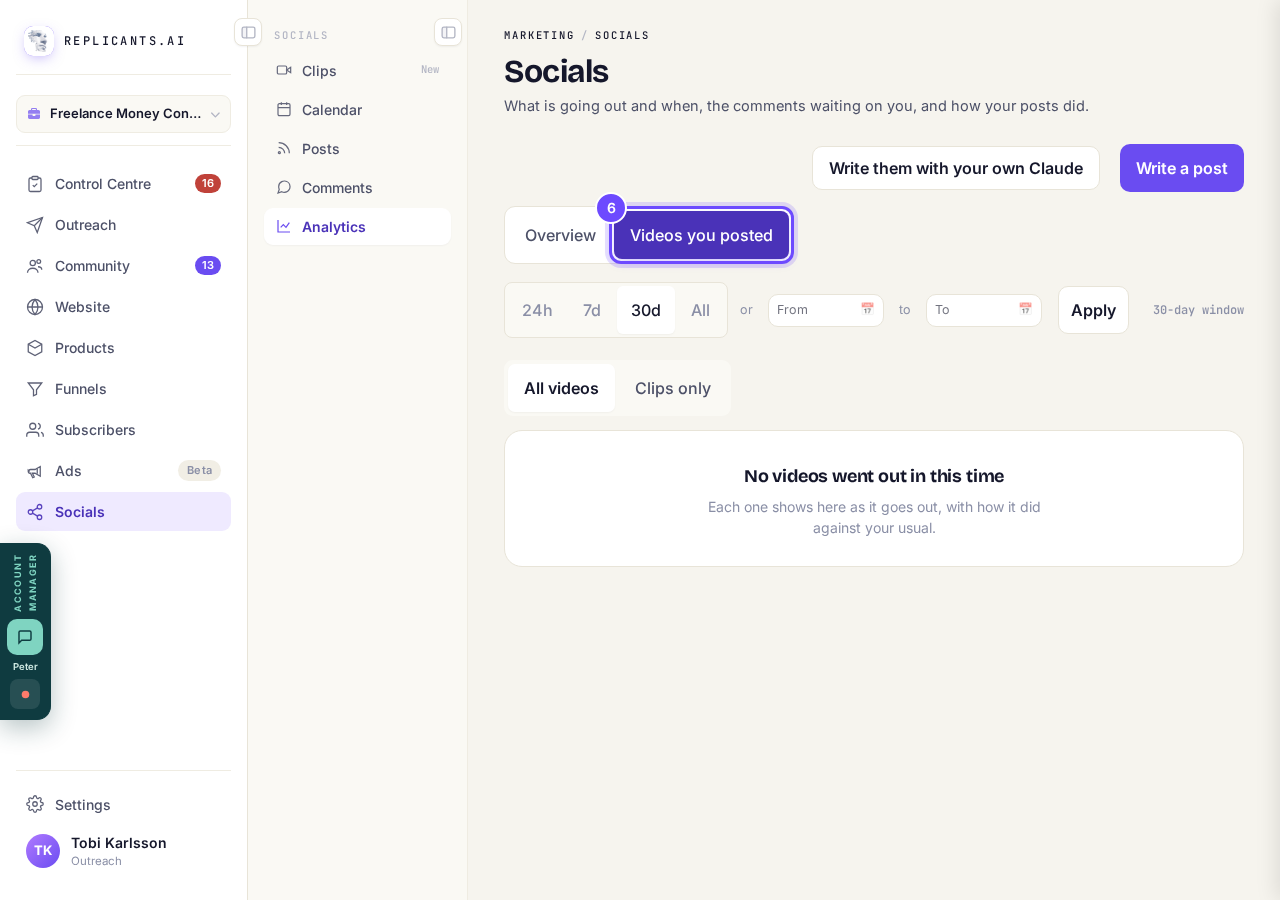Click the Website globe icon
The height and width of the screenshot is (900, 1280).
click(x=35, y=307)
